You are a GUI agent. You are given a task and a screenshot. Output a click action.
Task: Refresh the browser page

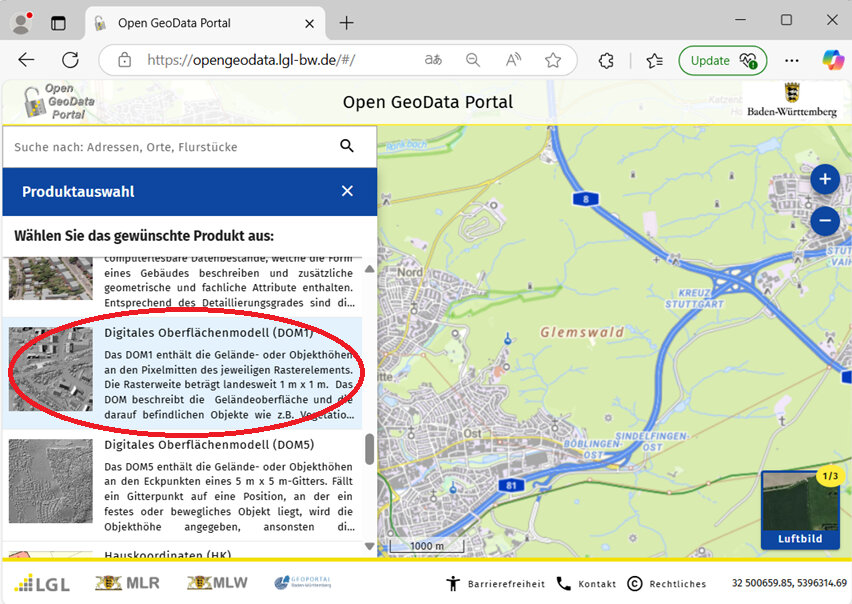(x=70, y=60)
